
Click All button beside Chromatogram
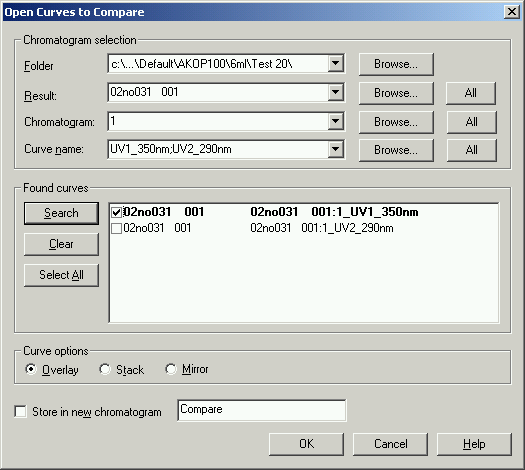click(x=471, y=122)
